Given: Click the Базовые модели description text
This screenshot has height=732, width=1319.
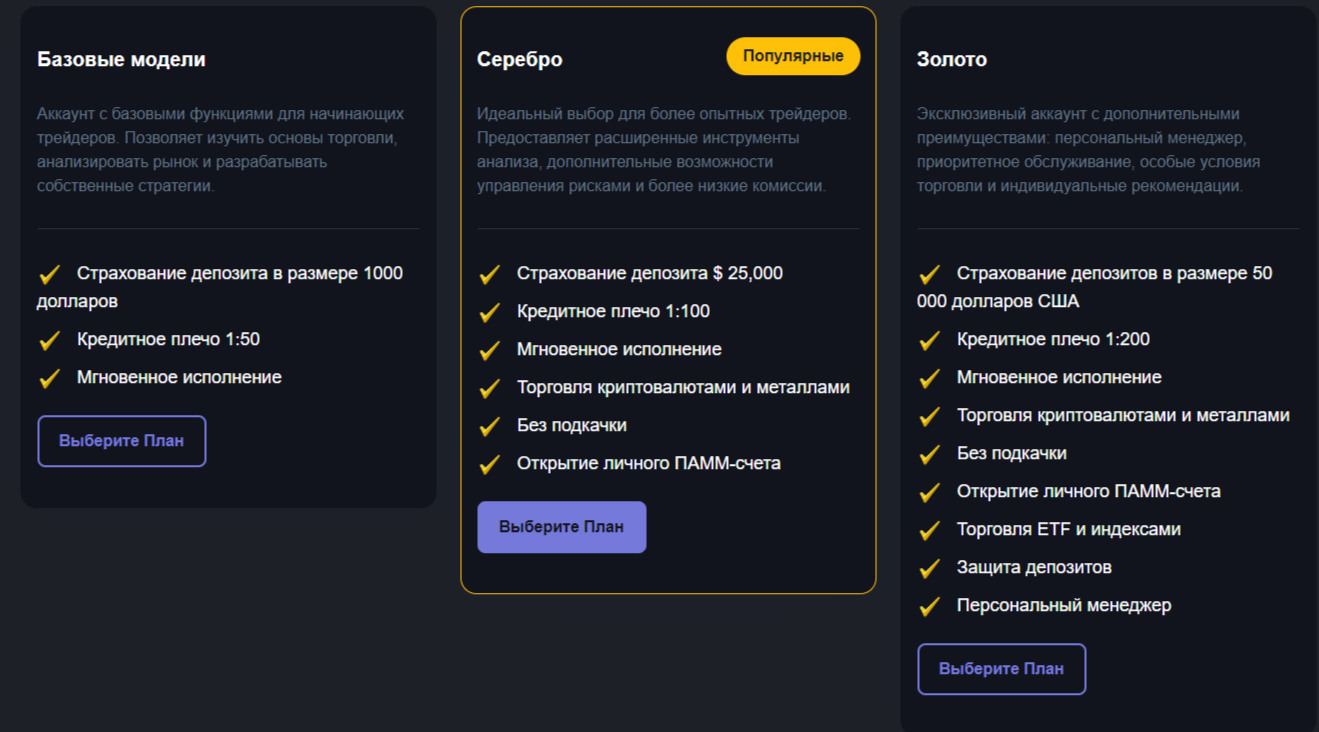Looking at the screenshot, I should 220,150.
